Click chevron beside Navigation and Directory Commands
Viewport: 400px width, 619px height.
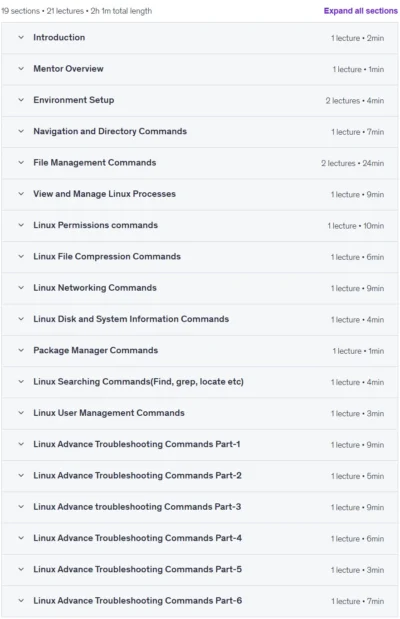[21, 131]
